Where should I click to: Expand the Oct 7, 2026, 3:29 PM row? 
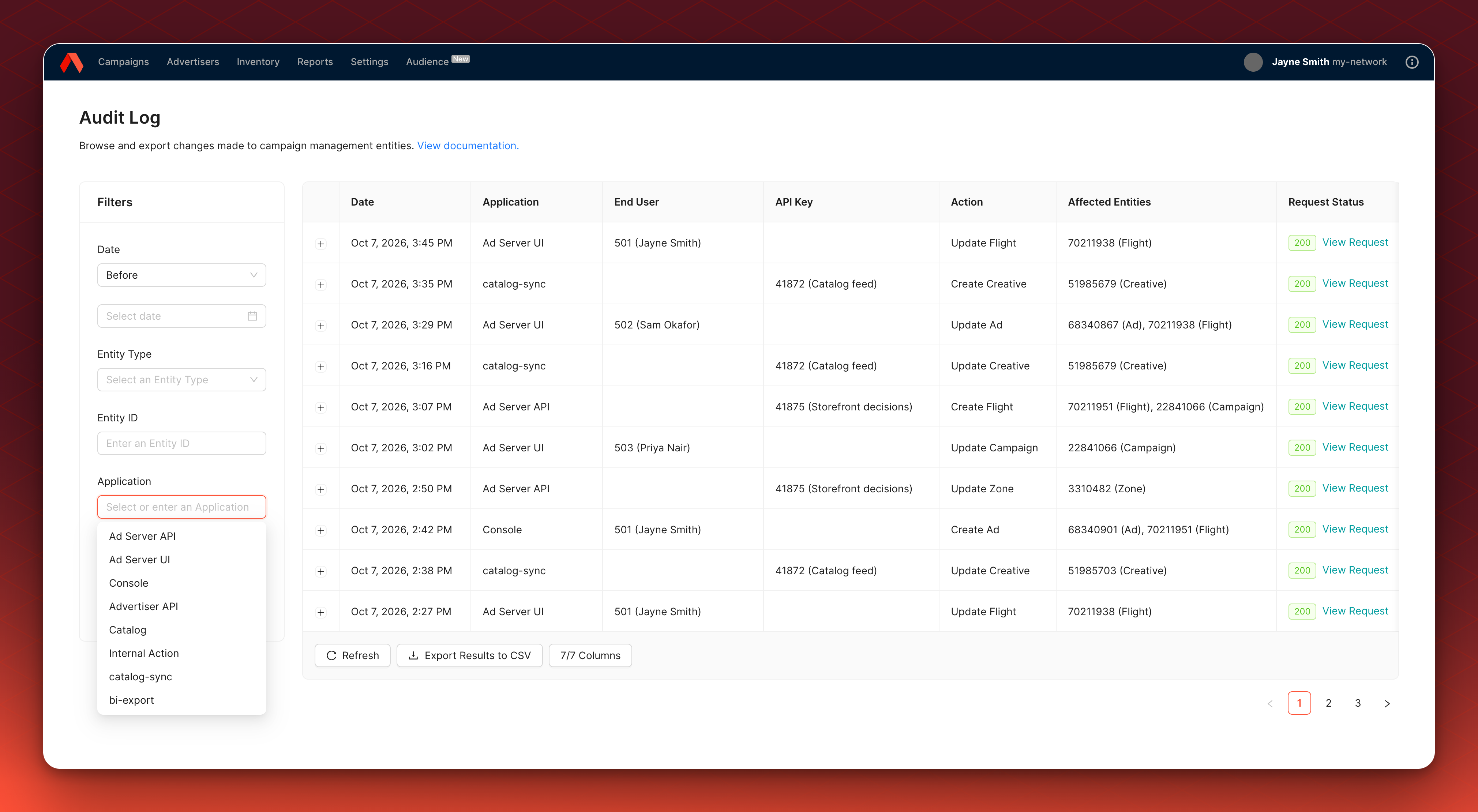(321, 326)
